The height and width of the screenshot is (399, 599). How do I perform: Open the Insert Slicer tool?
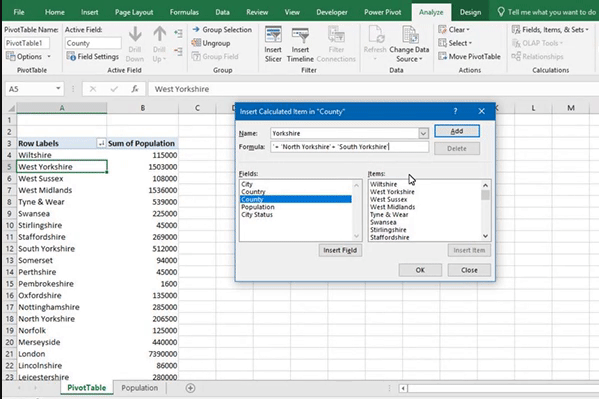click(273, 44)
